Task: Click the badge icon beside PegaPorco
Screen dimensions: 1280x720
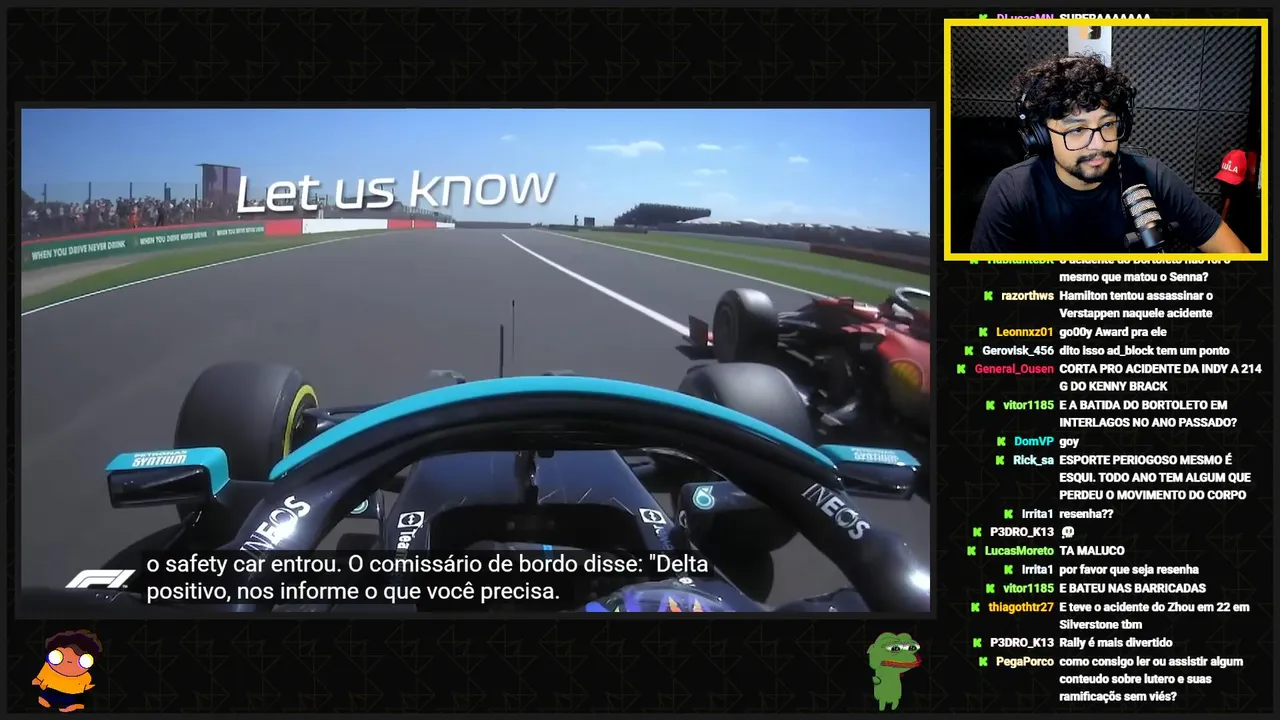Action: [983, 662]
